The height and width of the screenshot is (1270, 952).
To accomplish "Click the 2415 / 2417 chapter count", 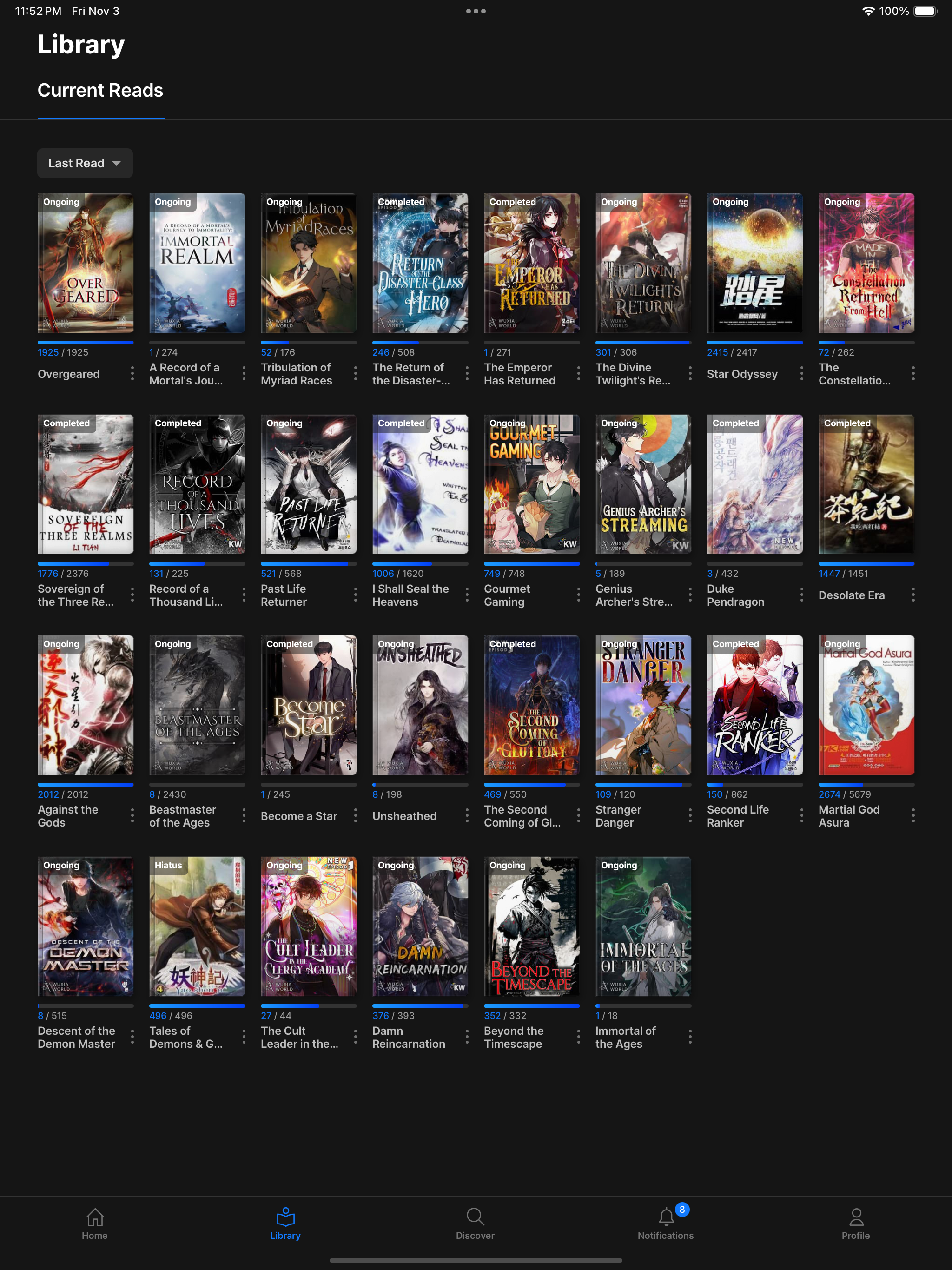I will (732, 352).
